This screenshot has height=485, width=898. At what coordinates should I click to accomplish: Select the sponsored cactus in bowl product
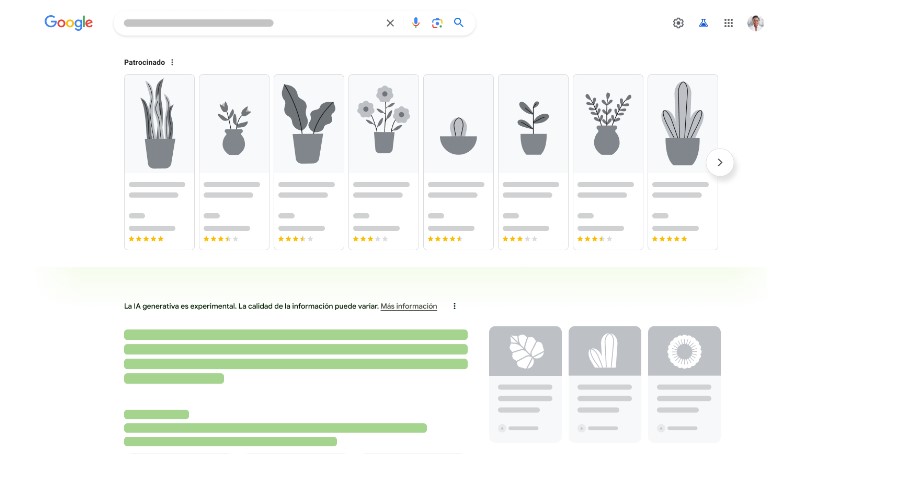tap(458, 160)
